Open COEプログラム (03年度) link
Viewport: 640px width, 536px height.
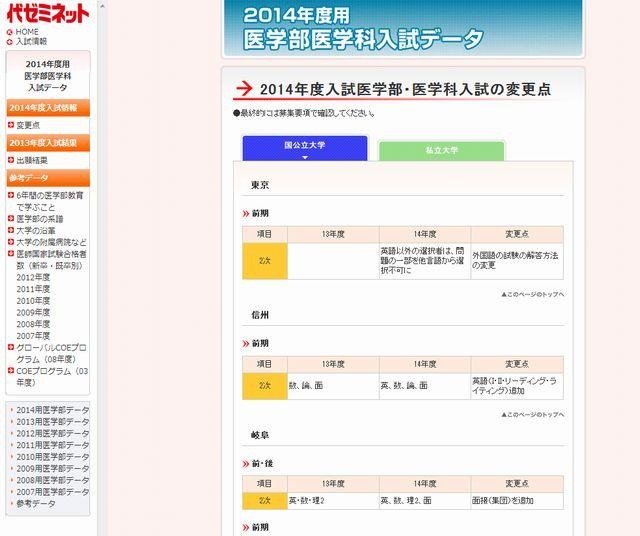(x=52, y=377)
